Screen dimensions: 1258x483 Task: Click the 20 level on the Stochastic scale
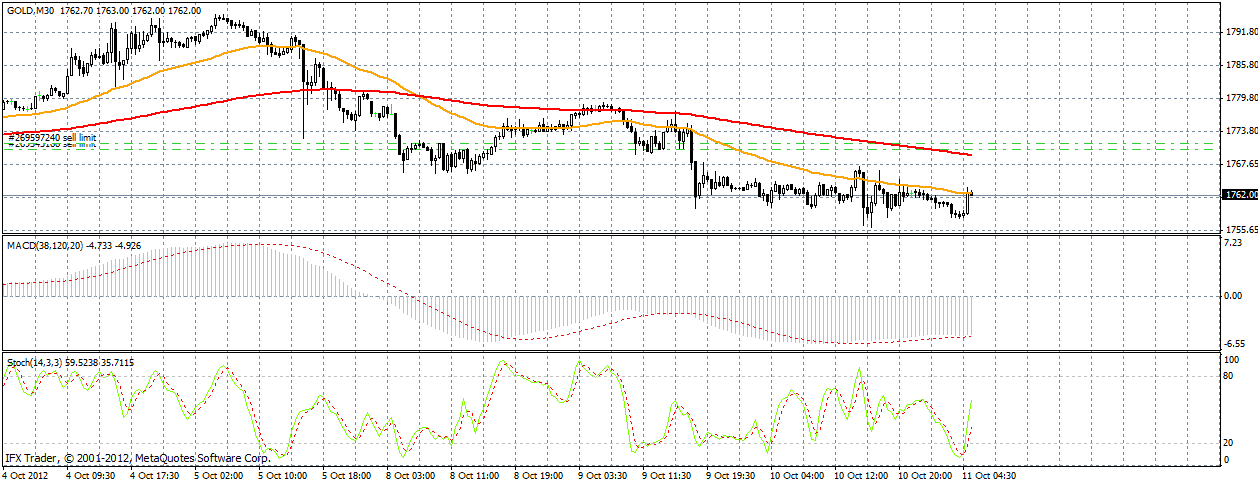[1231, 442]
